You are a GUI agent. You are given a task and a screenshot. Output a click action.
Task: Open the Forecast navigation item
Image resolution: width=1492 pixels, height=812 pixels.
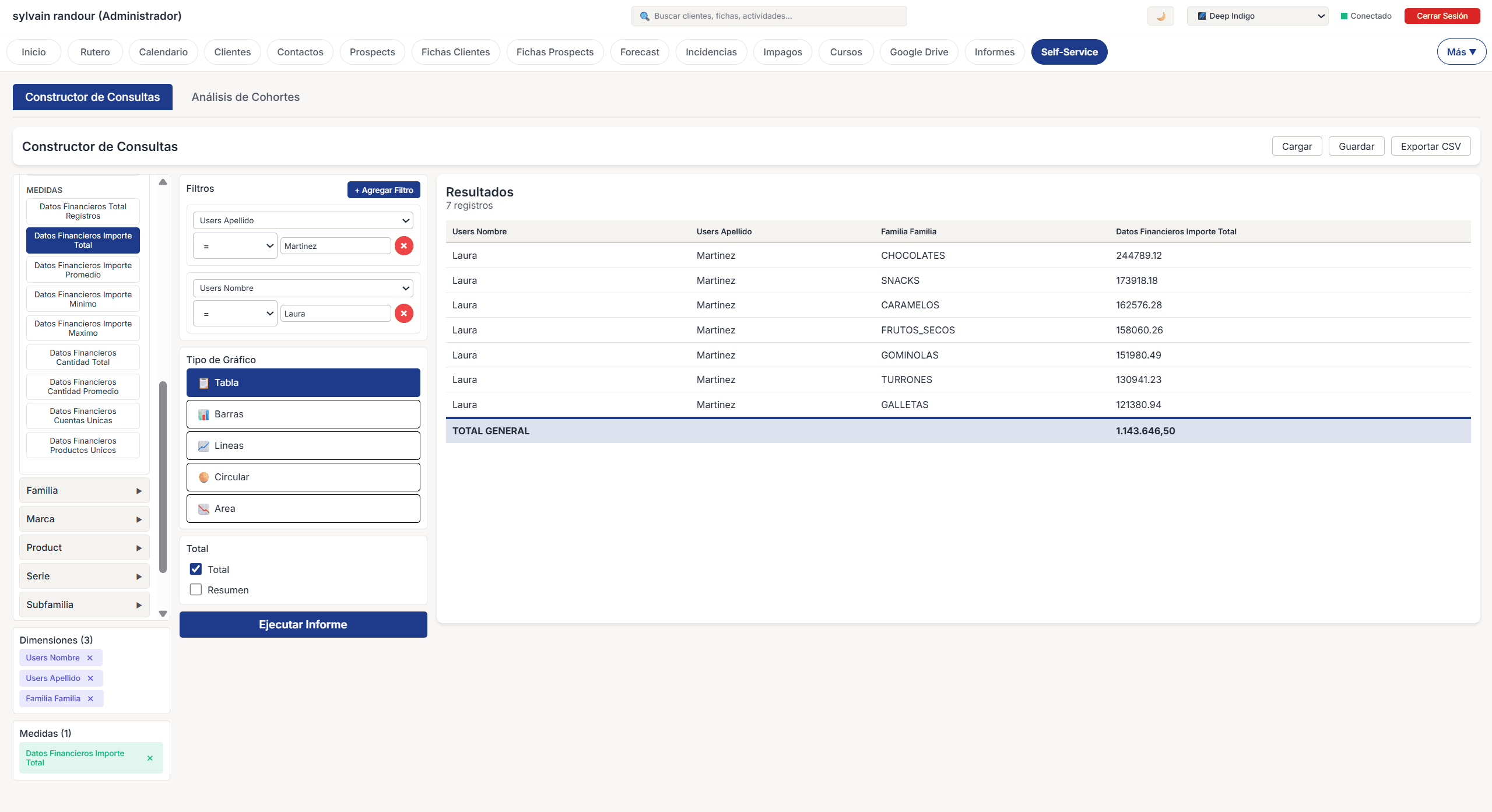coord(639,52)
